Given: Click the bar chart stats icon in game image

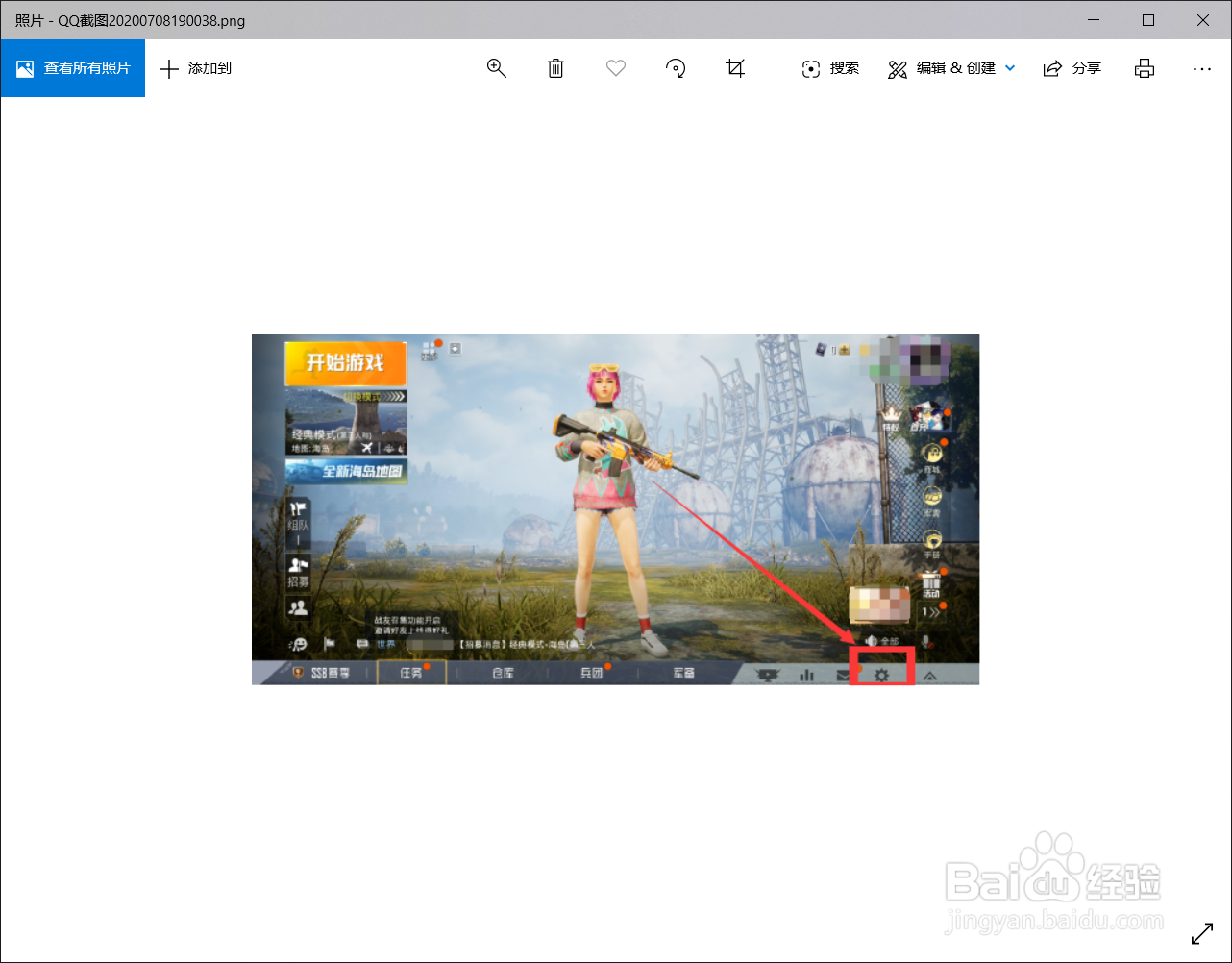Looking at the screenshot, I should (806, 675).
